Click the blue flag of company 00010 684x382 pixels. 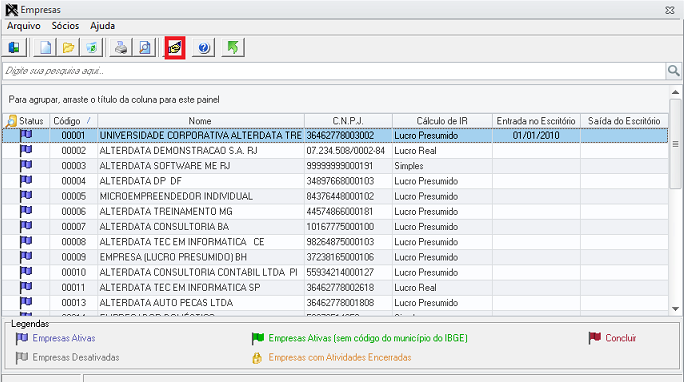coord(26,272)
